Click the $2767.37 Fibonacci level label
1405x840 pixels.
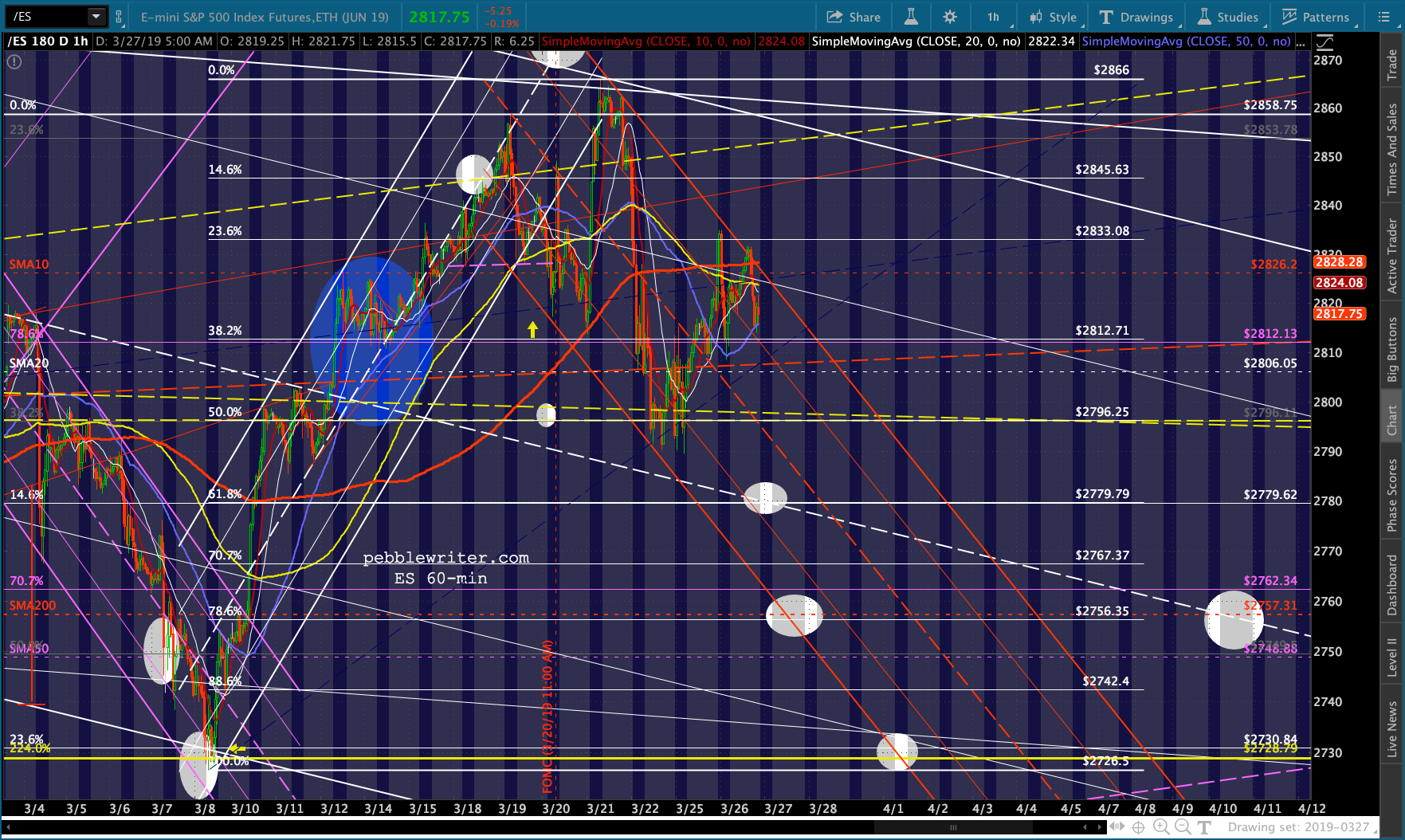pos(1102,555)
